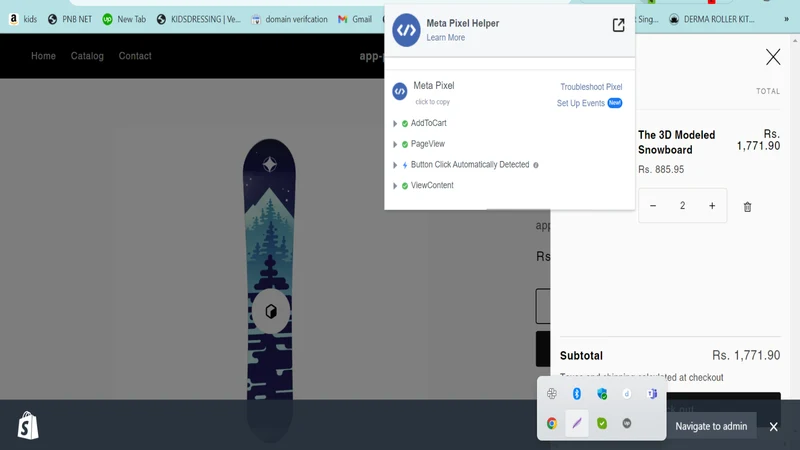Open the Meta Pixel Helper pop-out icon
The image size is (800, 450).
pyautogui.click(x=618, y=25)
